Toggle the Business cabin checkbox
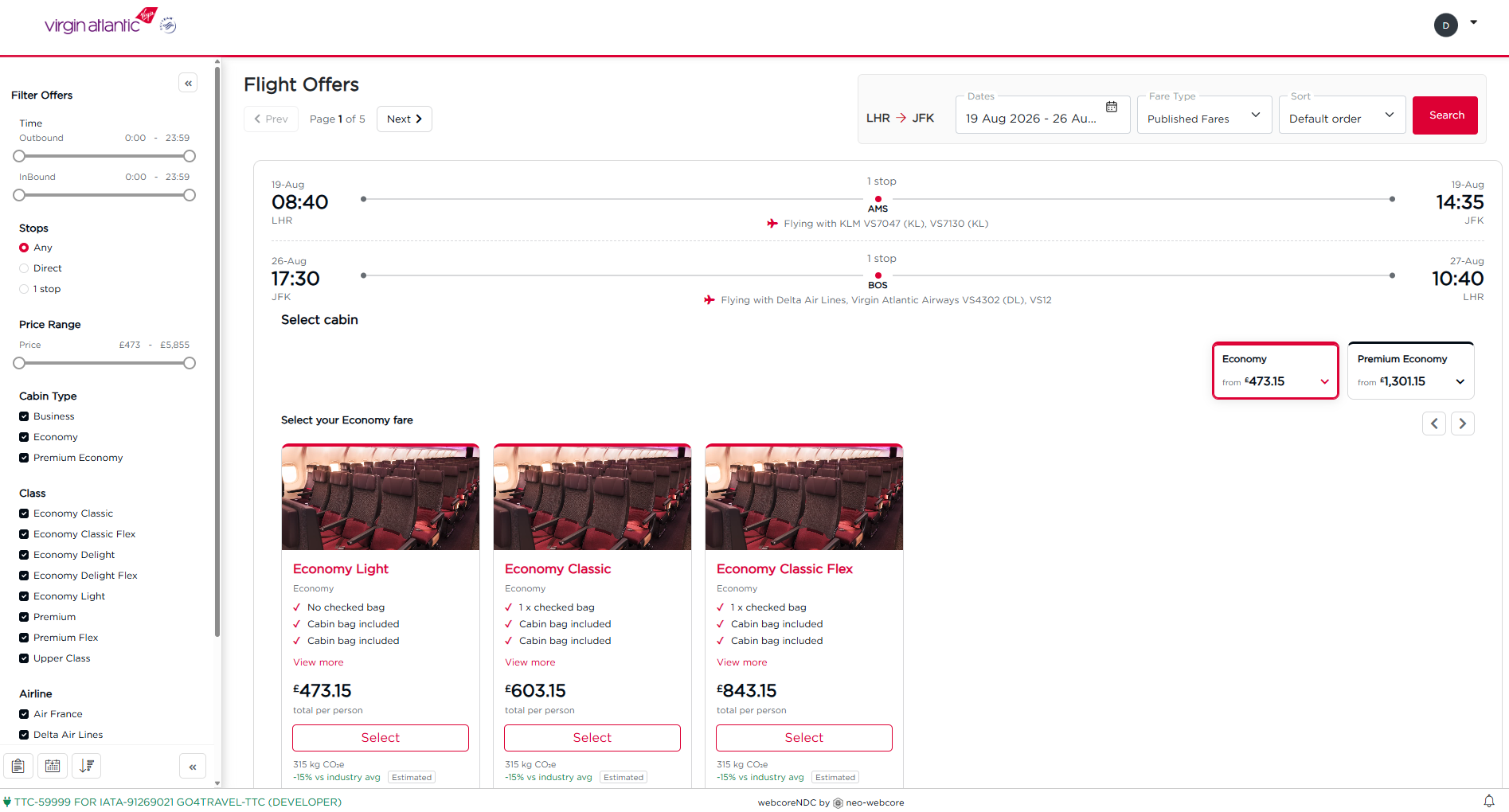Image resolution: width=1509 pixels, height=812 pixels. click(x=24, y=416)
